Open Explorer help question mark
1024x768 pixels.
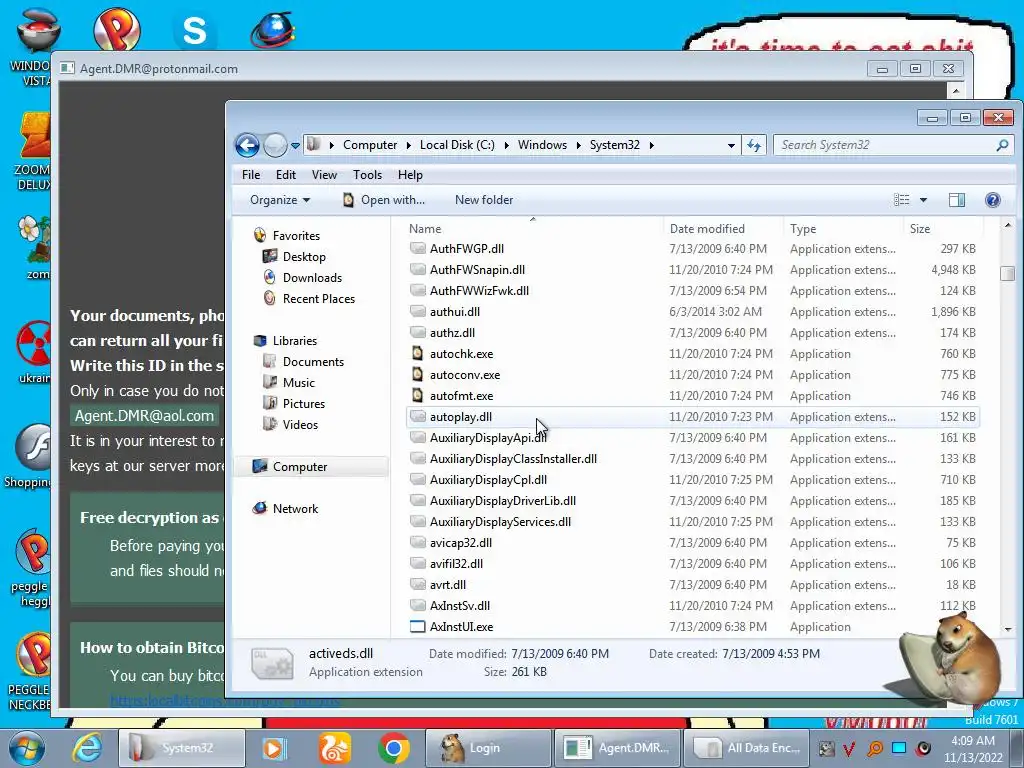[x=993, y=200]
